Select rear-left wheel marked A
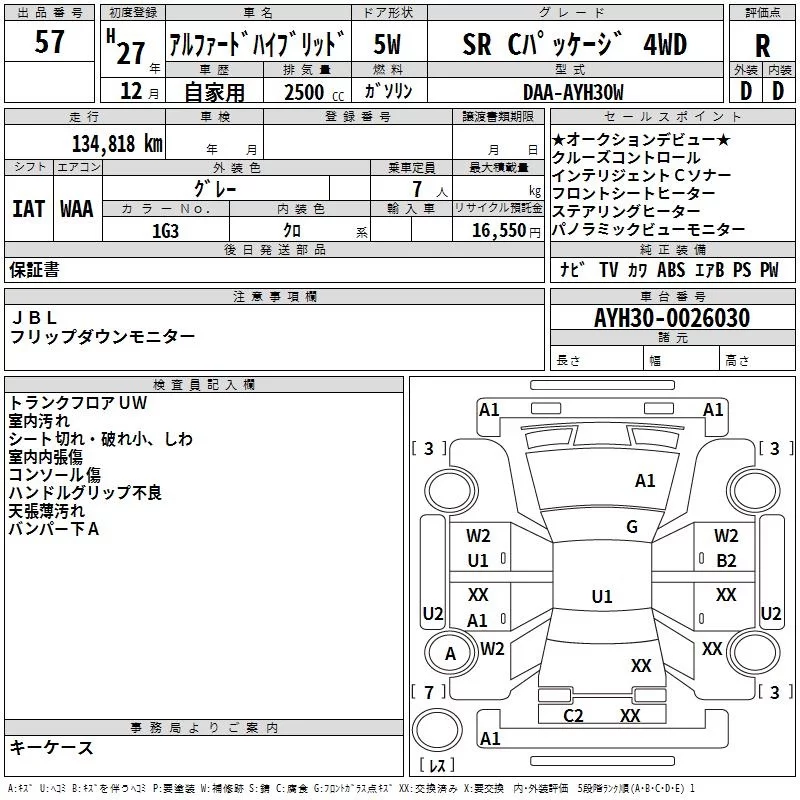Image resolution: width=800 pixels, height=800 pixels. tap(451, 653)
